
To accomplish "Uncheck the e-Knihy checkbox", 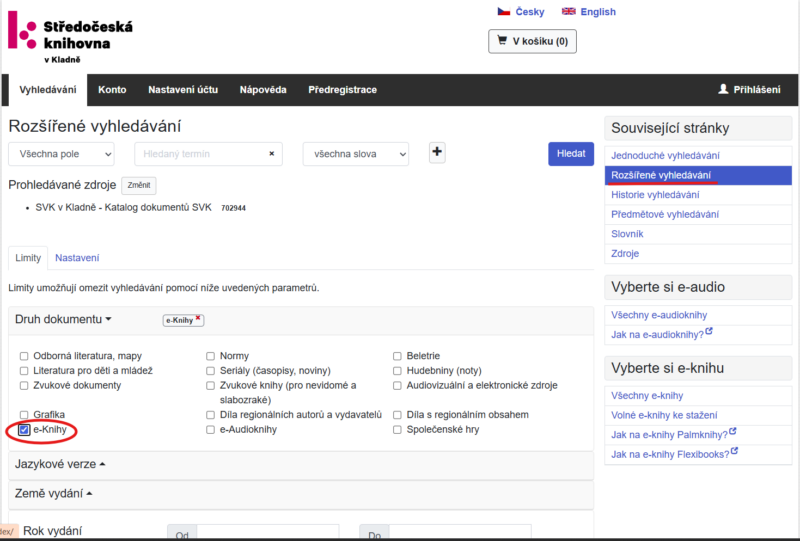I will coord(24,430).
